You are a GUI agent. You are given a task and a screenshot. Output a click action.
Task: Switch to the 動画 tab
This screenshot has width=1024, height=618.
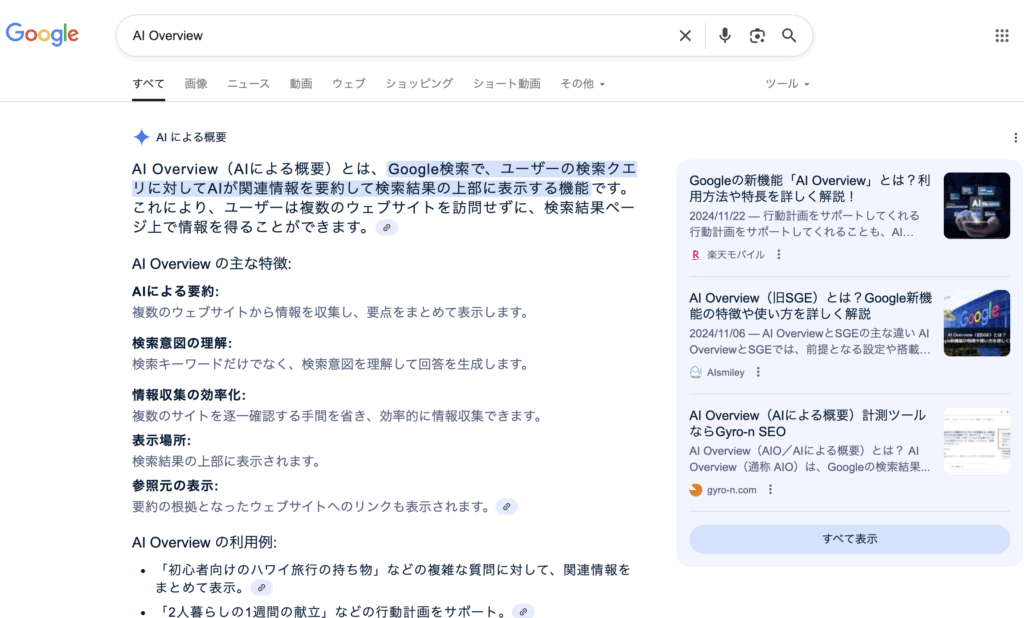coord(301,84)
